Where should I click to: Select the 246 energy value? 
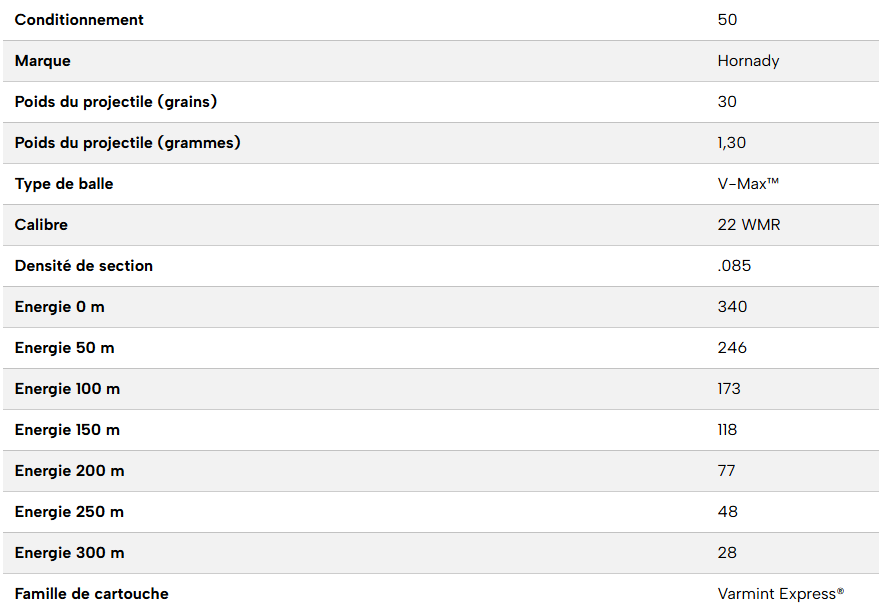[x=732, y=348]
